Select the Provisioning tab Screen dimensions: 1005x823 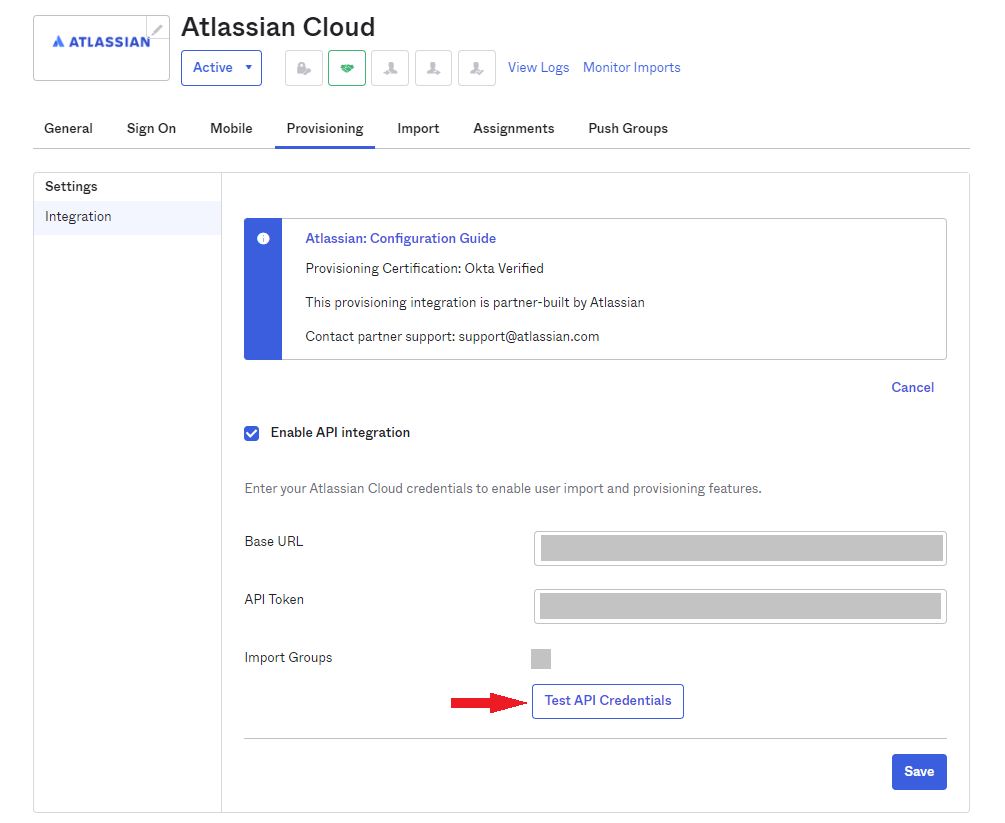coord(325,128)
